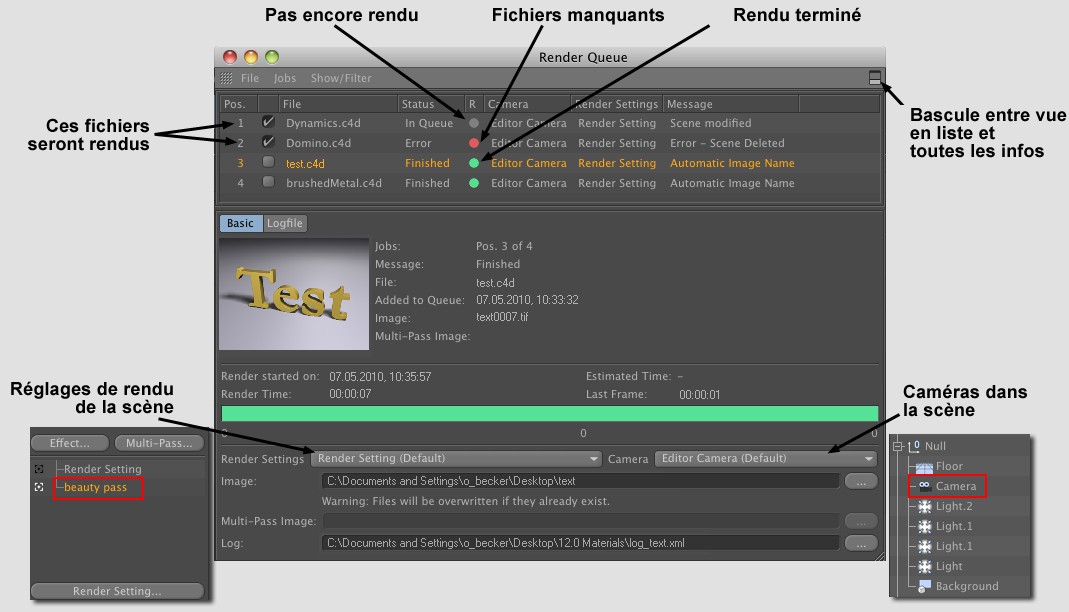This screenshot has height=612, width=1069.
Task: Click the grip handle icon left of File menu
Action: (x=227, y=78)
